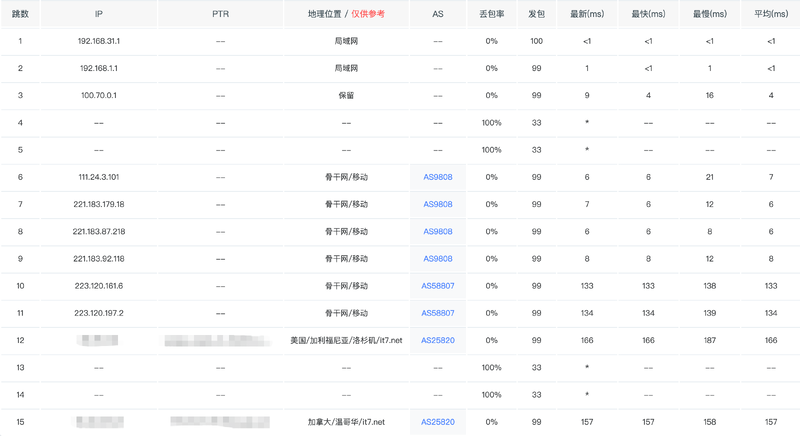This screenshot has width=800, height=436.
Task: Select the 美国/加利福尼亚/洛杉矶 location cell
Action: (346, 340)
